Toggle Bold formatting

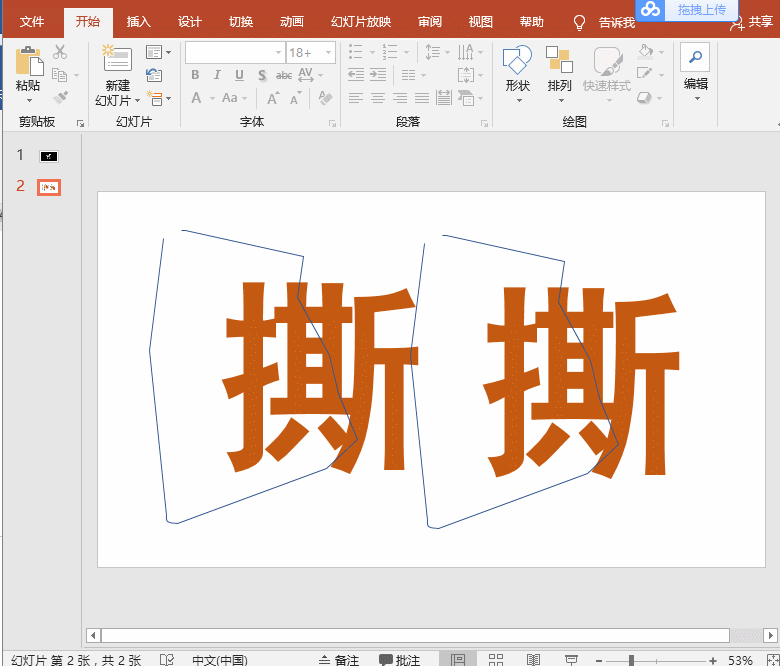(195, 75)
